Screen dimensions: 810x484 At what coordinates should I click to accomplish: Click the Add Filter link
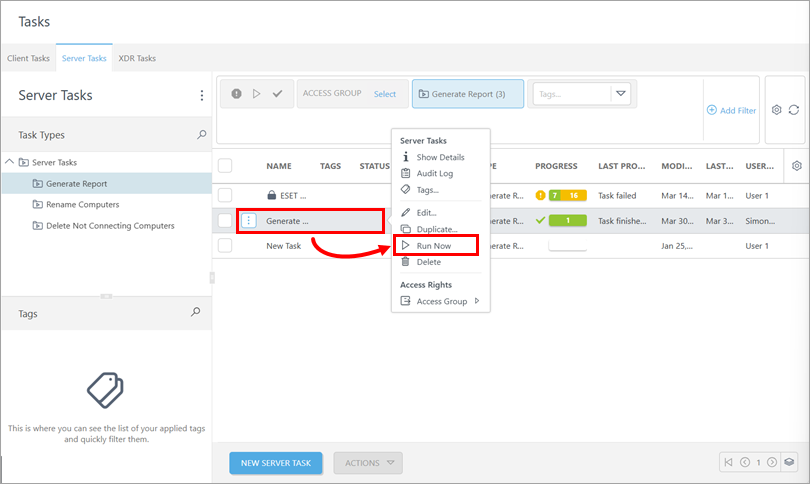point(731,110)
